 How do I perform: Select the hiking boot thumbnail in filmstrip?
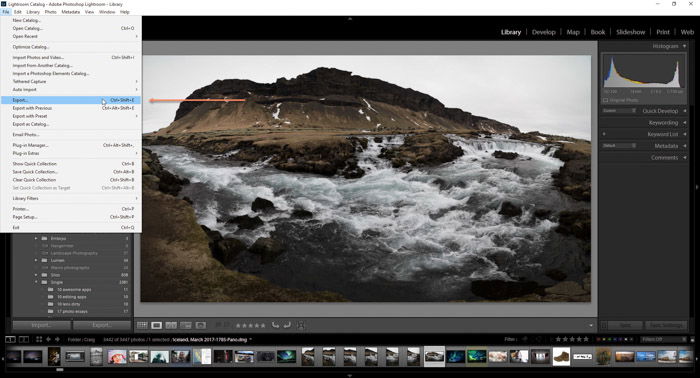coord(561,357)
